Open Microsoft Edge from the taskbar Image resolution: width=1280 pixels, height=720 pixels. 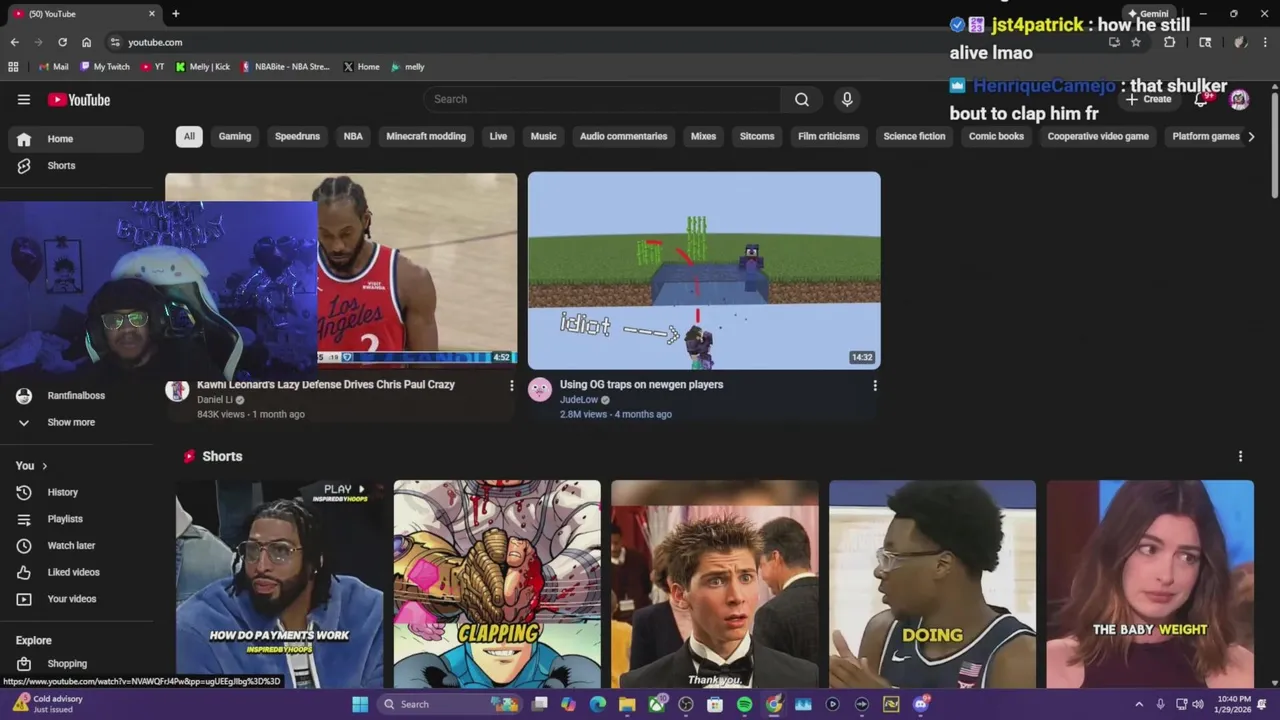[598, 704]
